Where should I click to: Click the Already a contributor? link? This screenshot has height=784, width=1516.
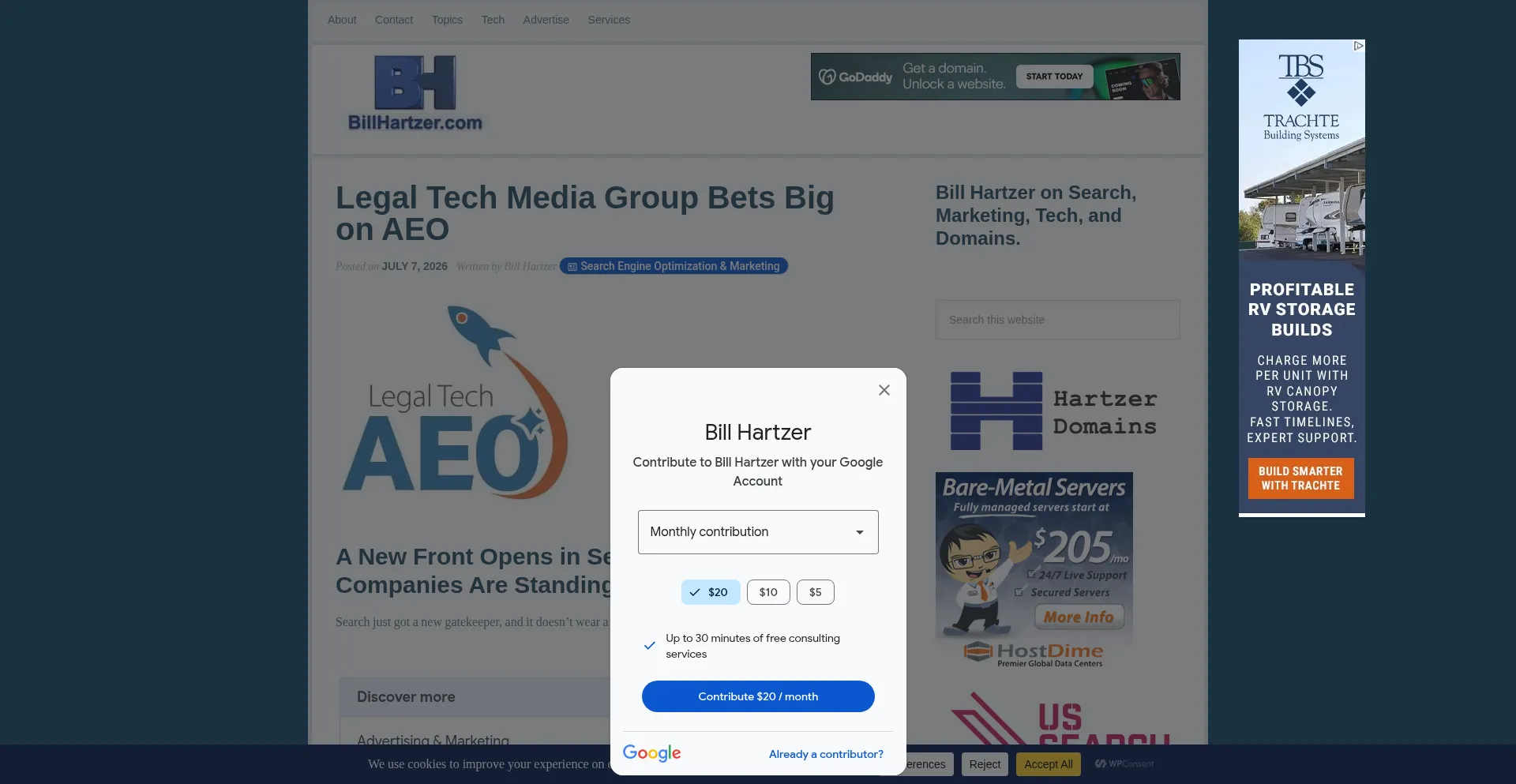tap(826, 754)
